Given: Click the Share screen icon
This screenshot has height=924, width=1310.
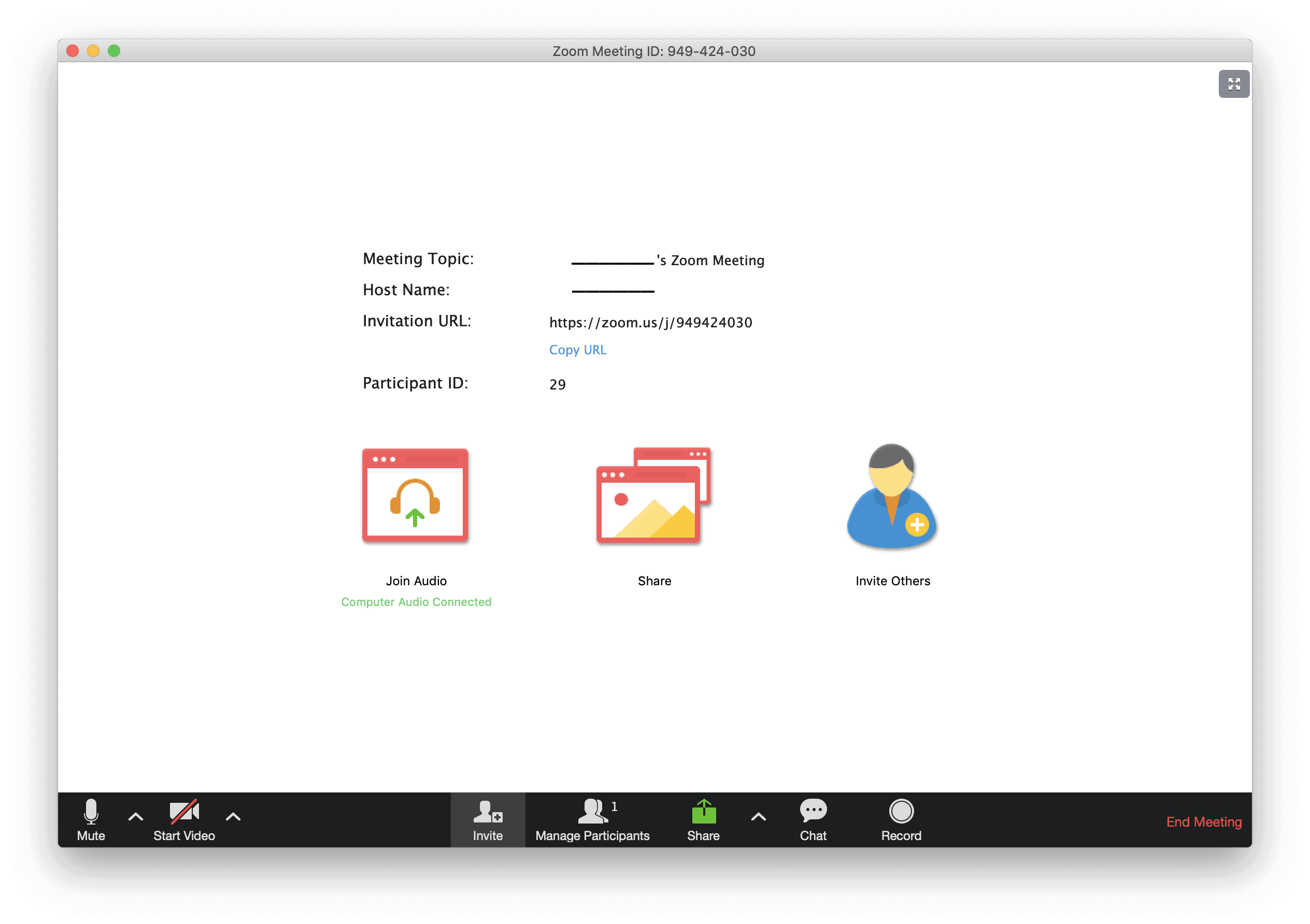Looking at the screenshot, I should click(x=703, y=812).
